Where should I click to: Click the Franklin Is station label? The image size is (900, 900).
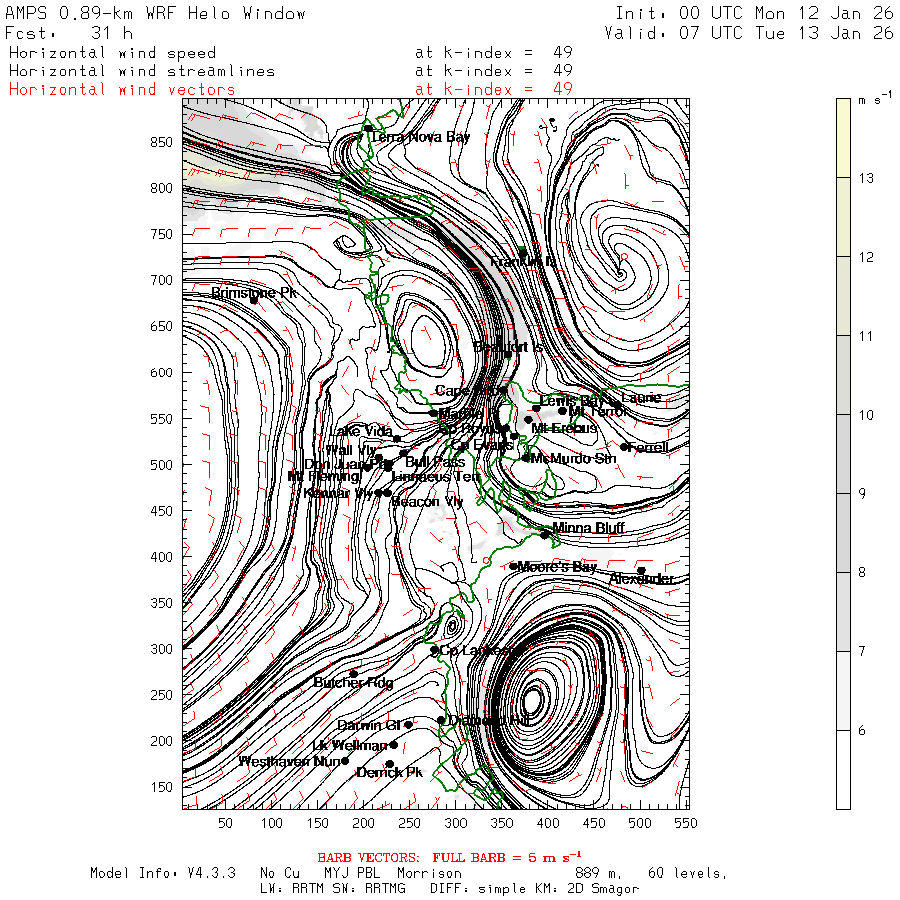[523, 262]
